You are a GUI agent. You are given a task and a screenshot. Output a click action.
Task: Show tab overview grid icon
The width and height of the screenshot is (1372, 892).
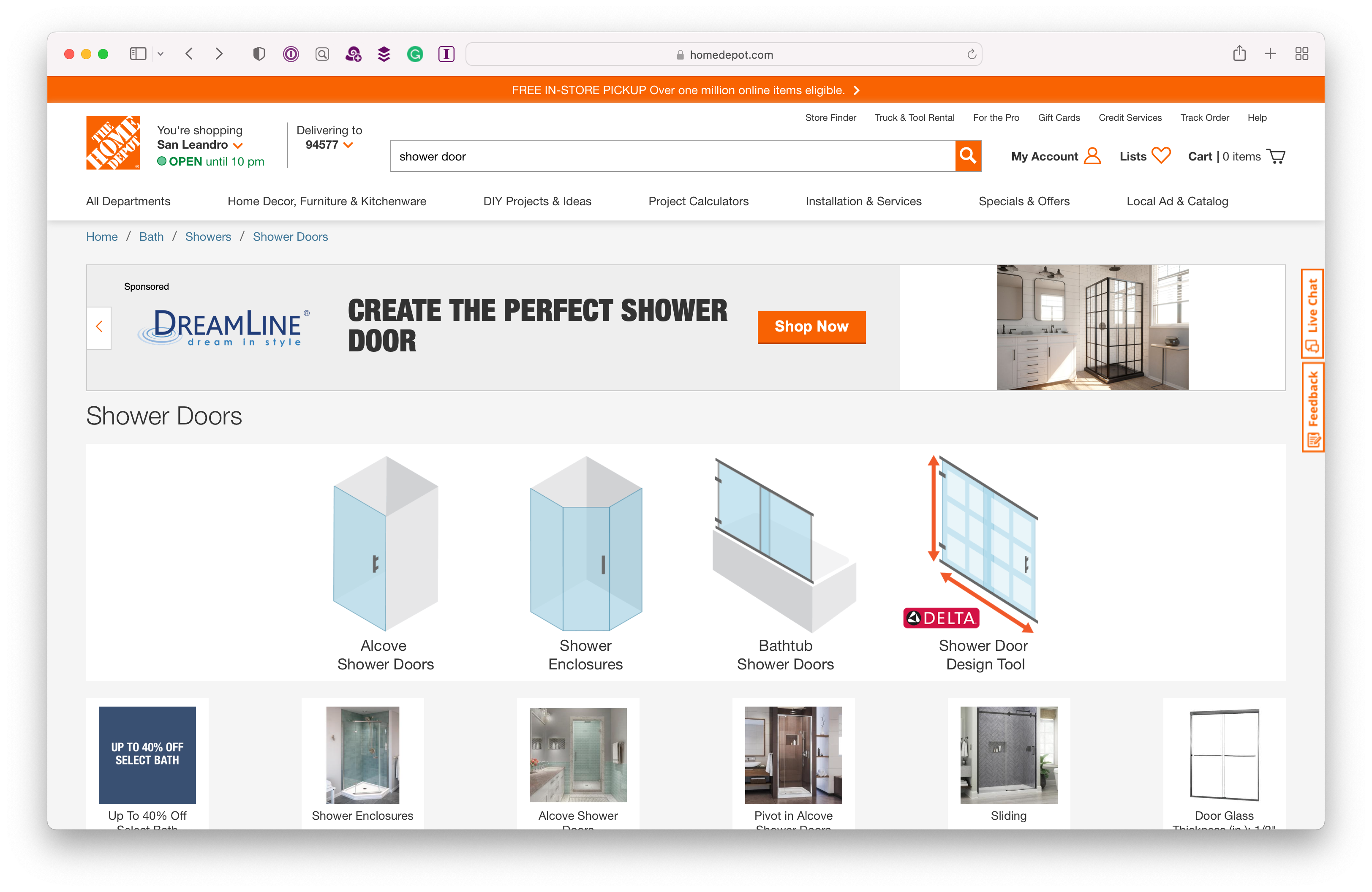1302,54
